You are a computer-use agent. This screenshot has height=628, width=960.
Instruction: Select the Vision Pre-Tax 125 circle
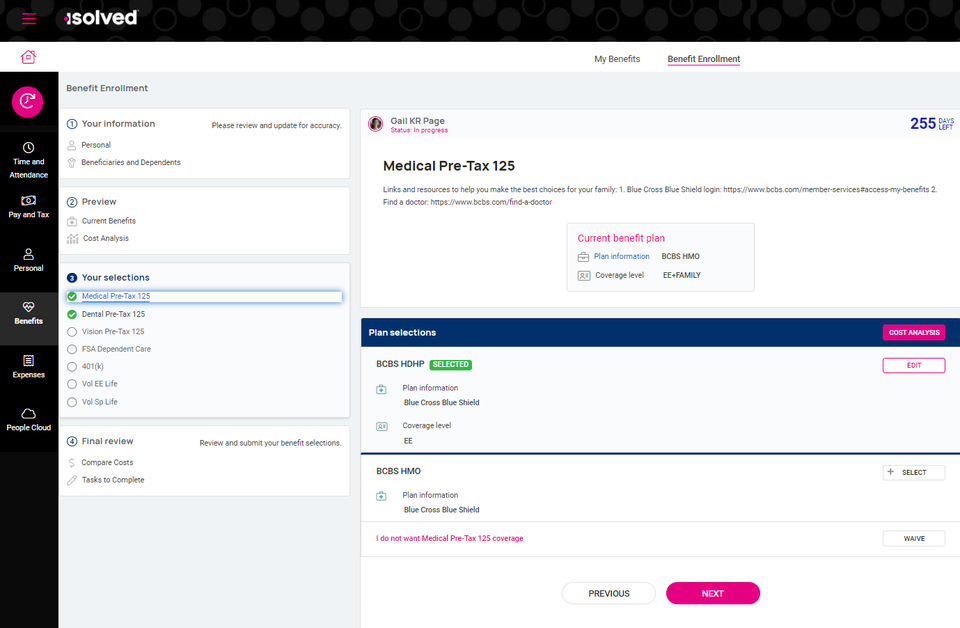coord(72,332)
